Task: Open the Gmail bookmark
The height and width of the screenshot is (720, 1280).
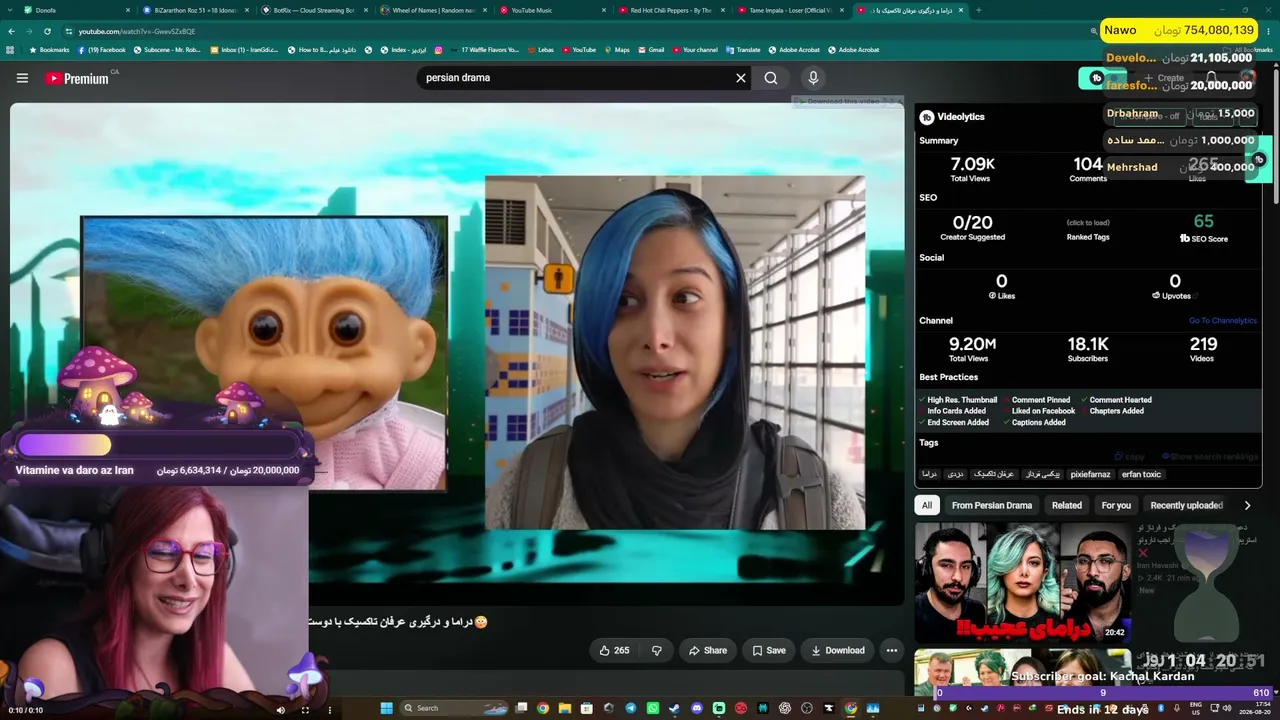Action: [x=650, y=49]
